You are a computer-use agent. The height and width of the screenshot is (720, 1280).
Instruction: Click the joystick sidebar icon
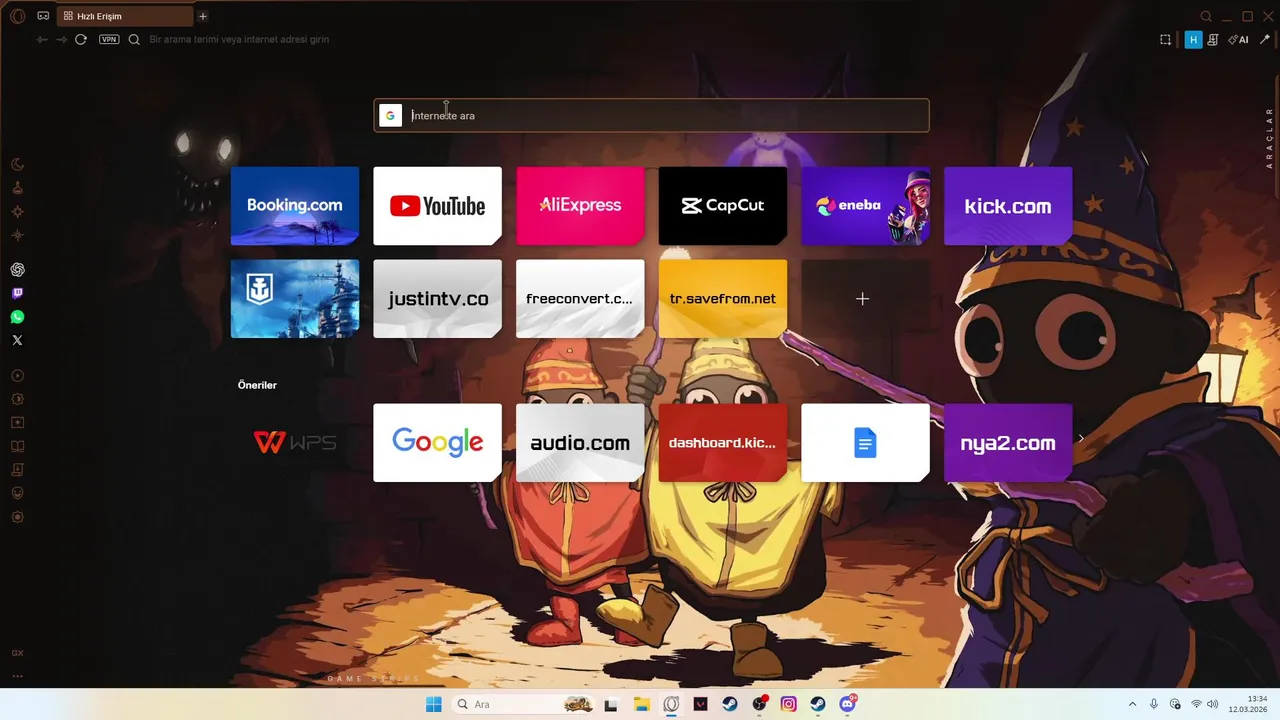point(17,188)
